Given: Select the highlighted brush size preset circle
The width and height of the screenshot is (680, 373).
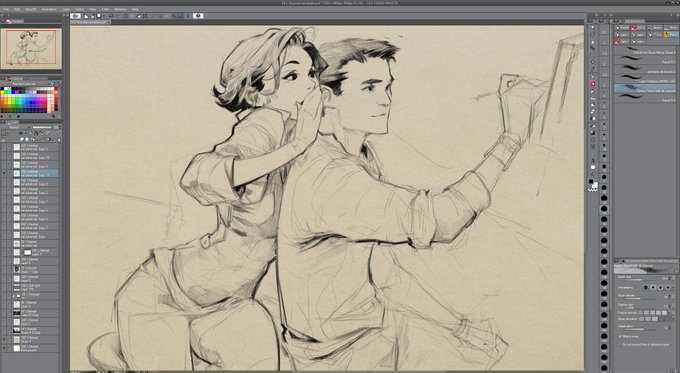Looking at the screenshot, I should pos(604,209).
